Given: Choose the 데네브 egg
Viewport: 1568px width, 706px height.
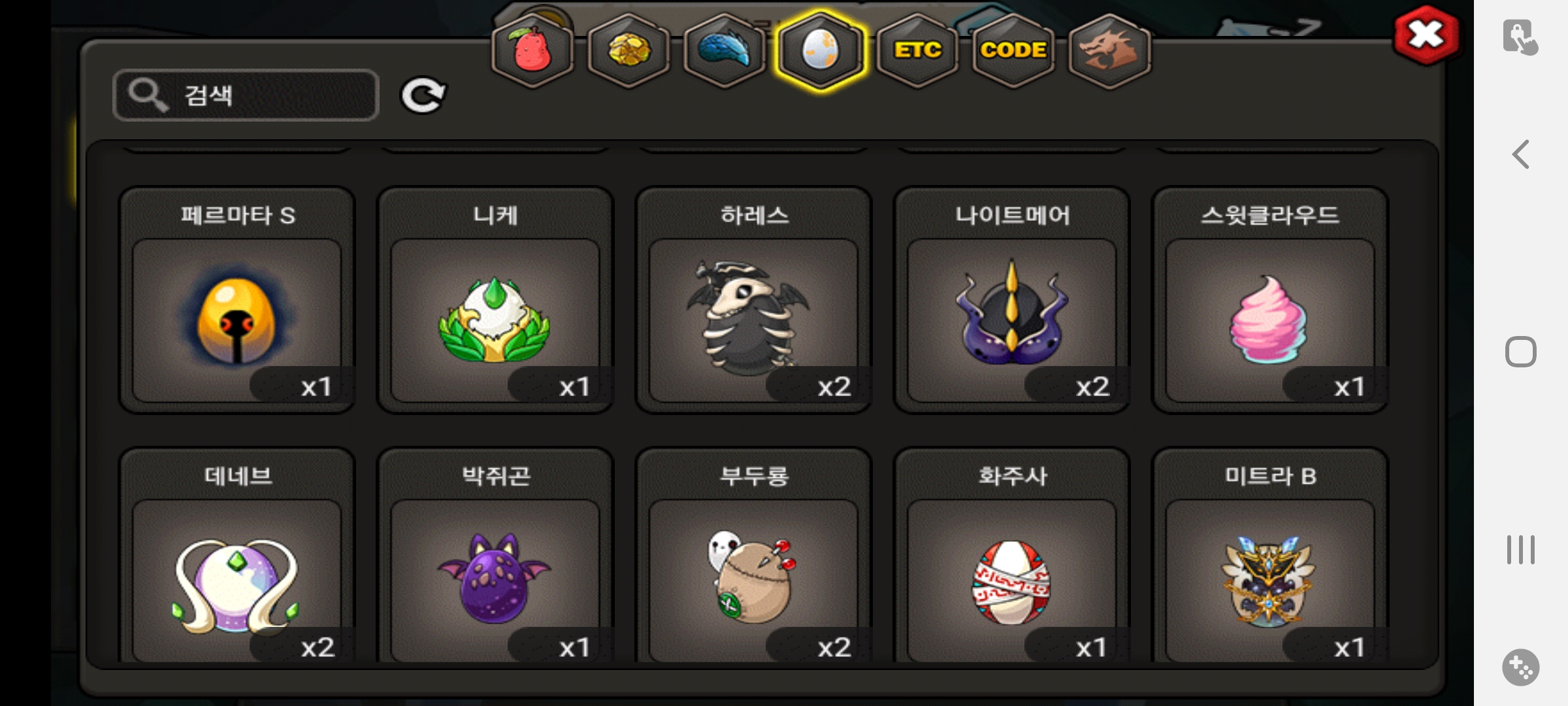Looking at the screenshot, I should [x=237, y=556].
